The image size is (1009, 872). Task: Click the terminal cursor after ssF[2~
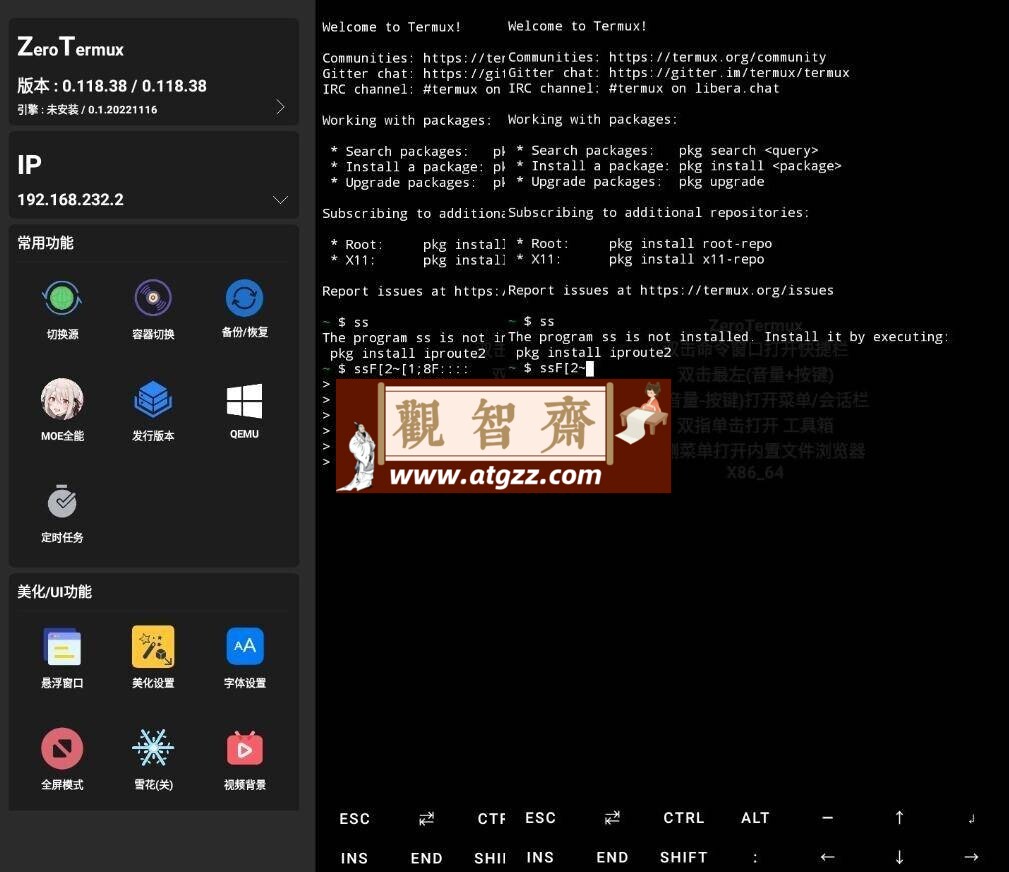click(x=590, y=368)
